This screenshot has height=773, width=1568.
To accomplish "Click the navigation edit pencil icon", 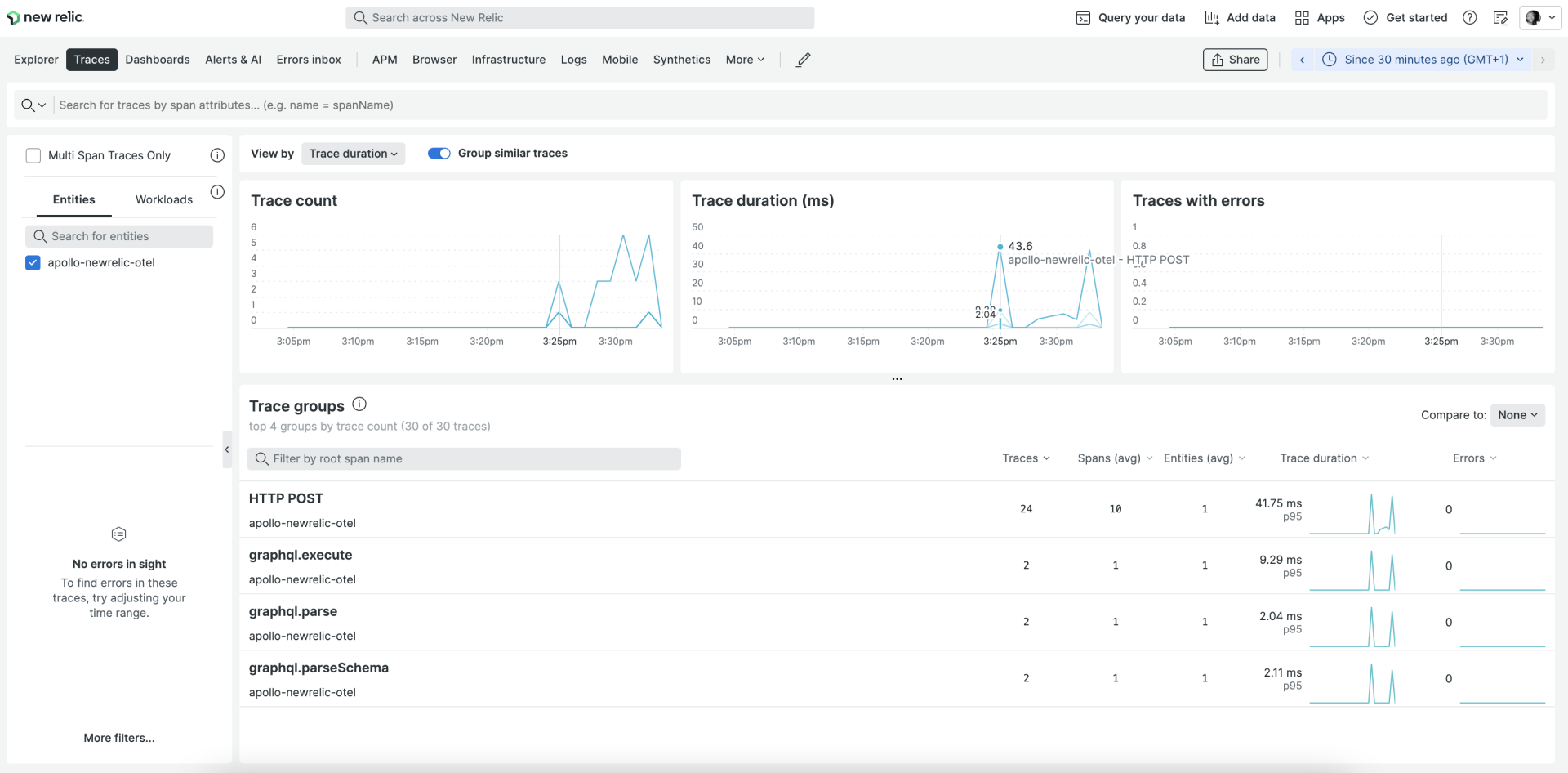I will (x=803, y=59).
